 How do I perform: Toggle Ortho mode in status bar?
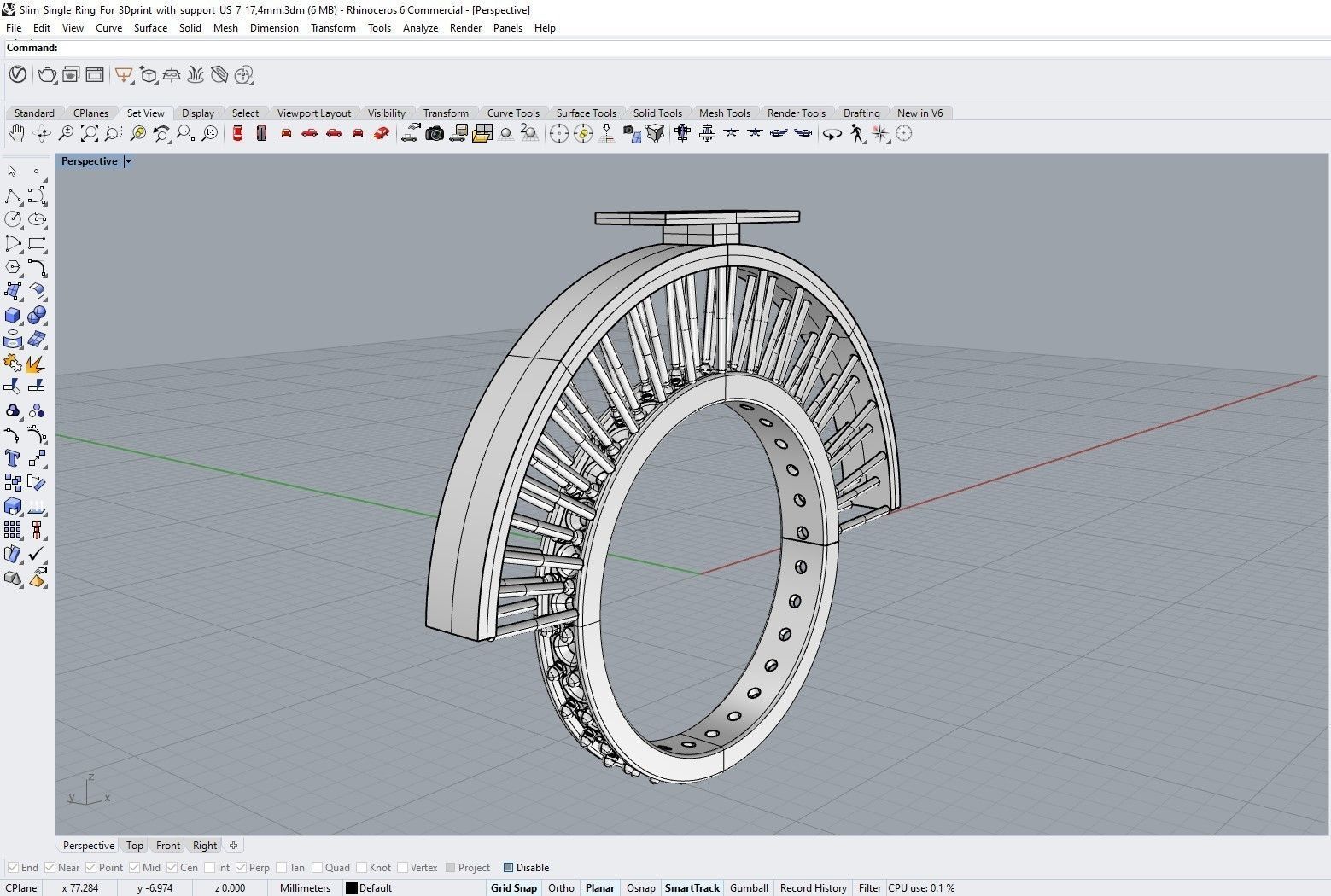click(x=561, y=888)
